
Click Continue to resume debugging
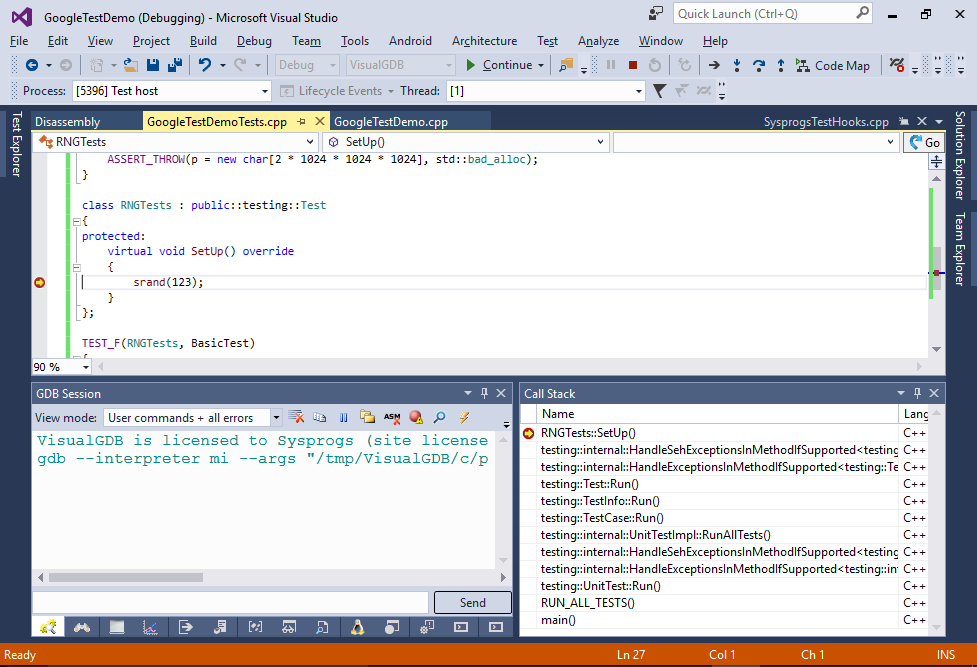(x=500, y=65)
